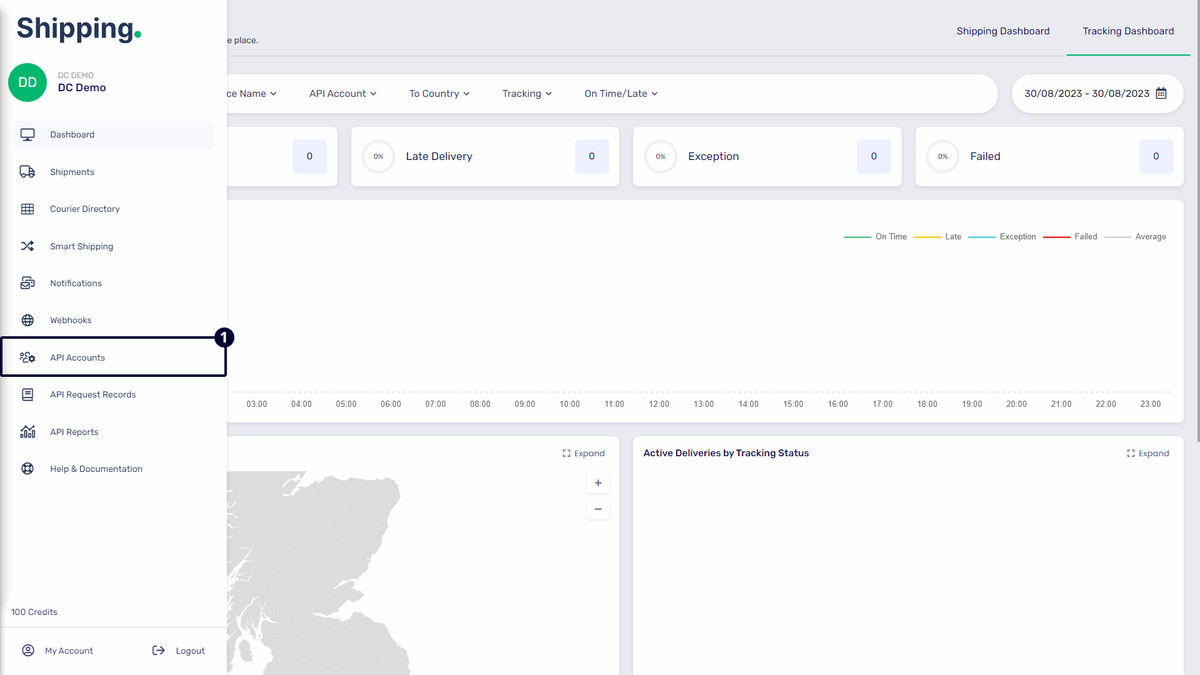Click the Smart Shipping shuffle icon
This screenshot has height=675, width=1200.
pyautogui.click(x=28, y=246)
